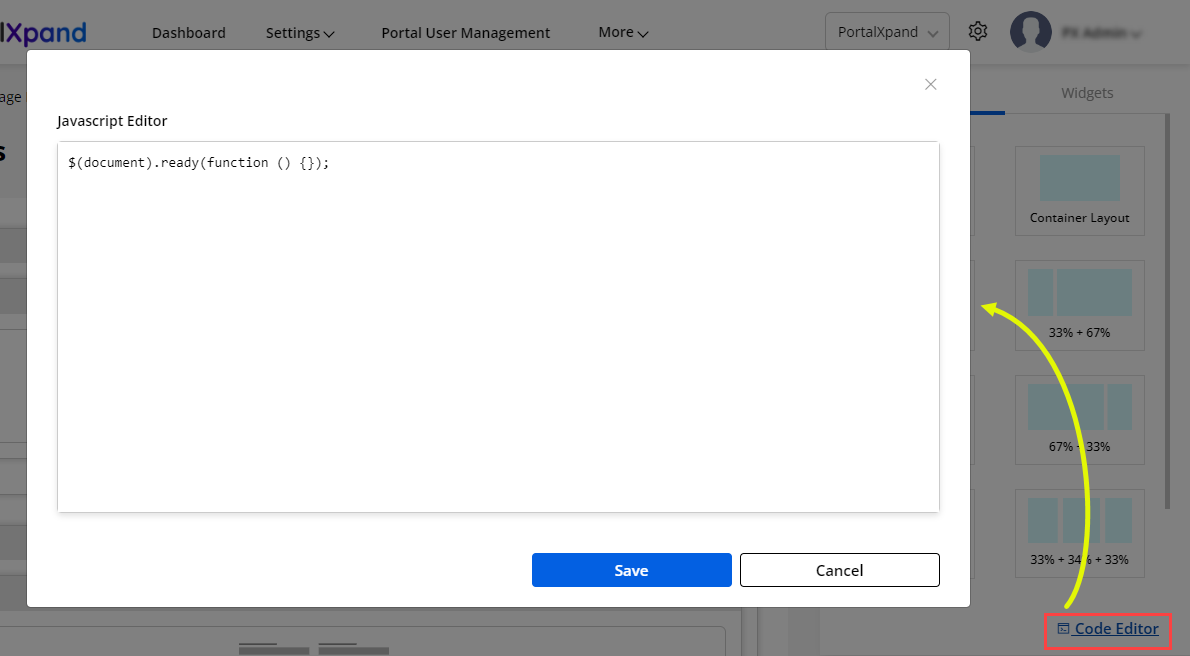Select the Container Layout widget

pos(1079,190)
